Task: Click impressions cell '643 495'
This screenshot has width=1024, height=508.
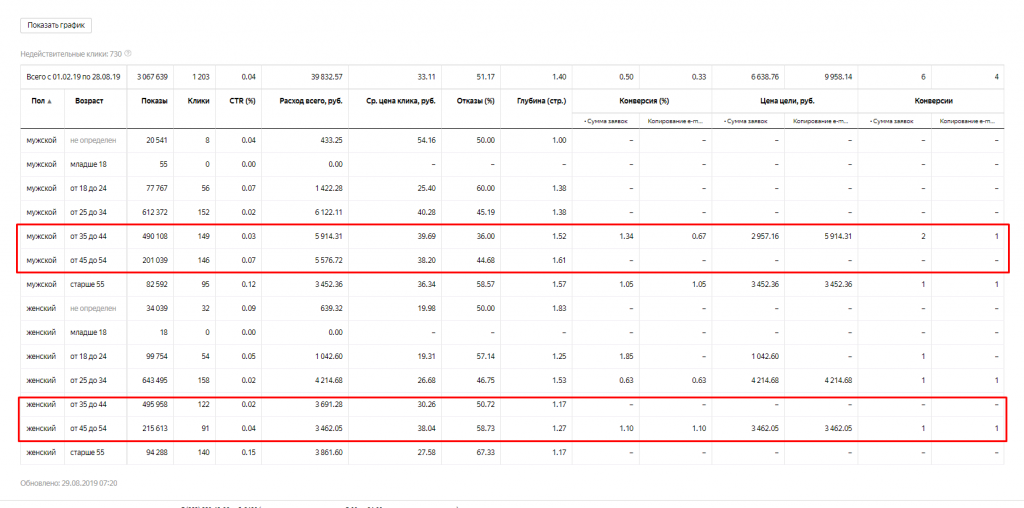Action: click(155, 380)
